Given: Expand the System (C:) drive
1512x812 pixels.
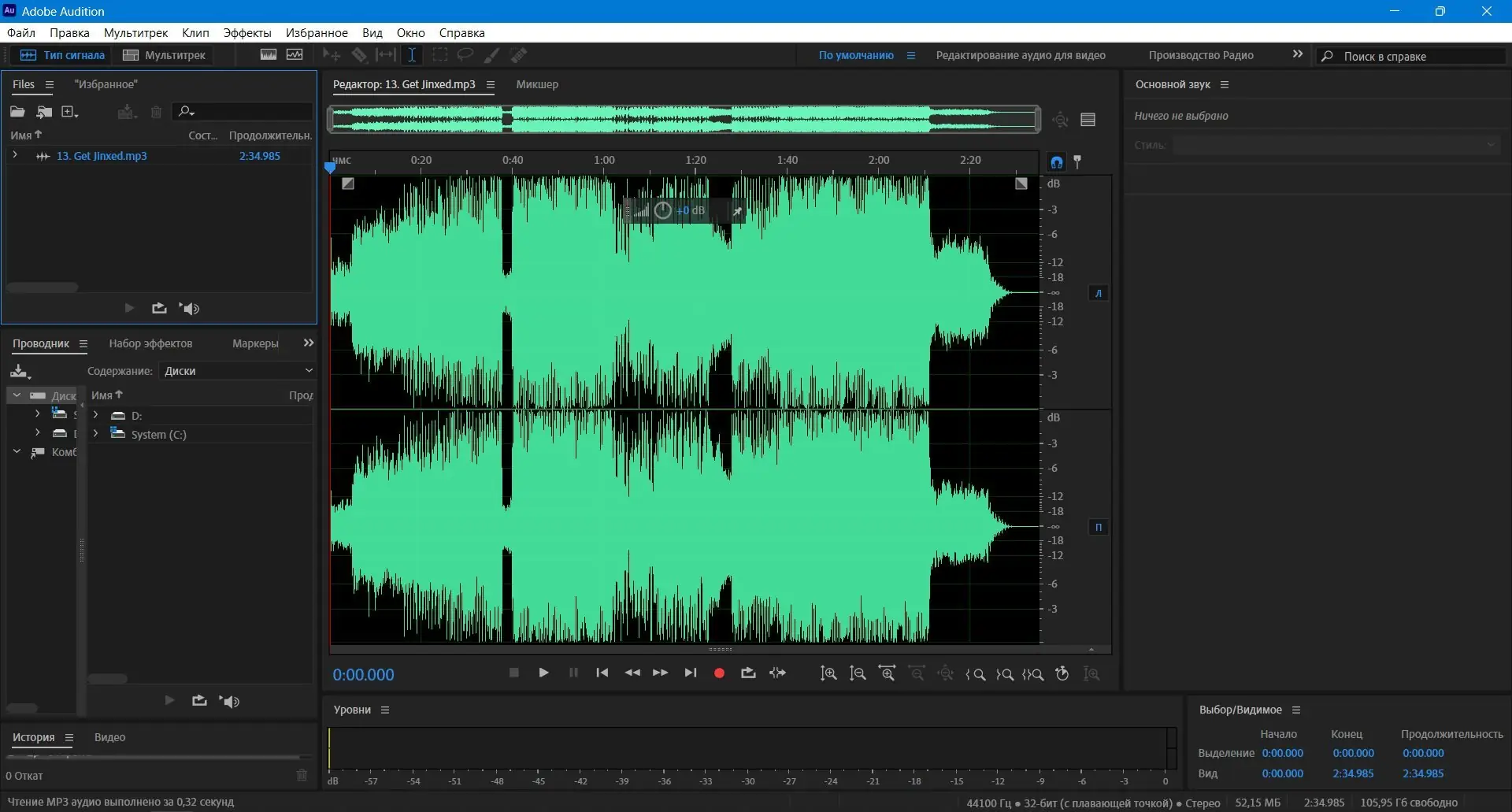Looking at the screenshot, I should [x=96, y=434].
